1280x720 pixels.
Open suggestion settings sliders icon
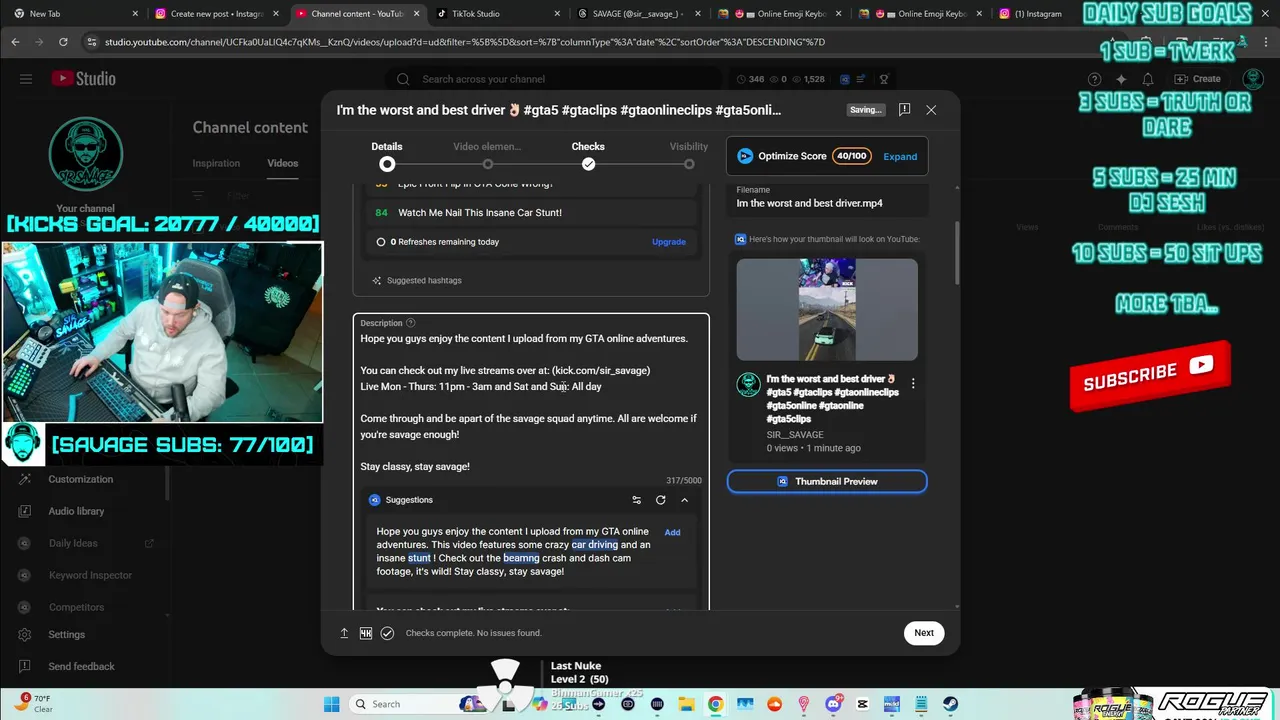636,500
